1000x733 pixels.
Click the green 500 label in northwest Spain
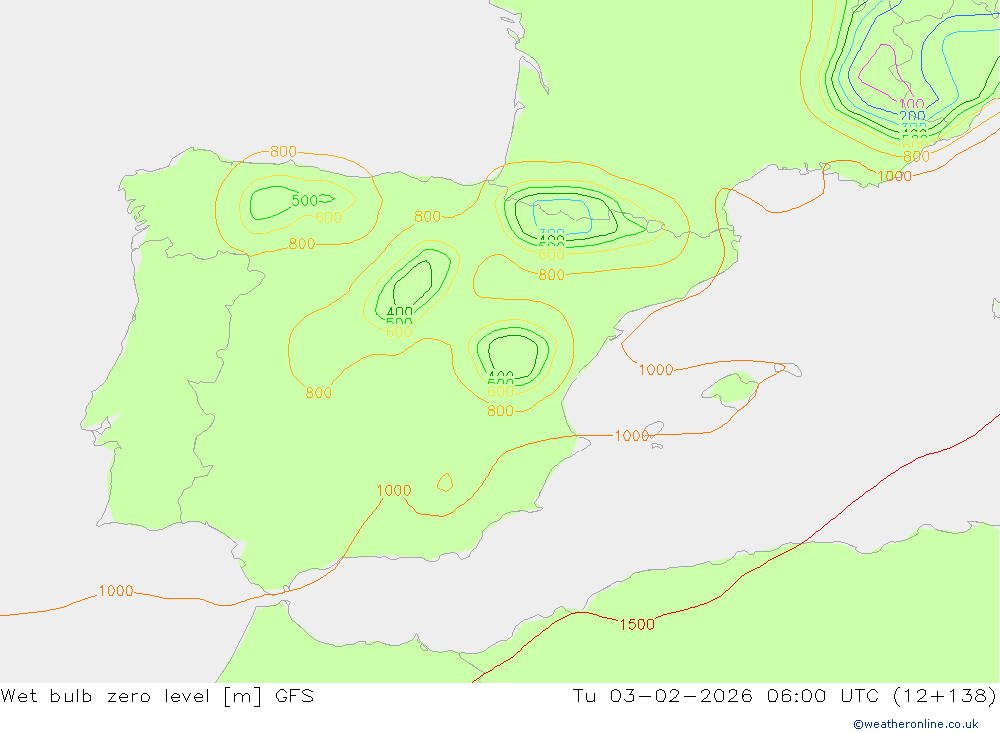pos(305,200)
